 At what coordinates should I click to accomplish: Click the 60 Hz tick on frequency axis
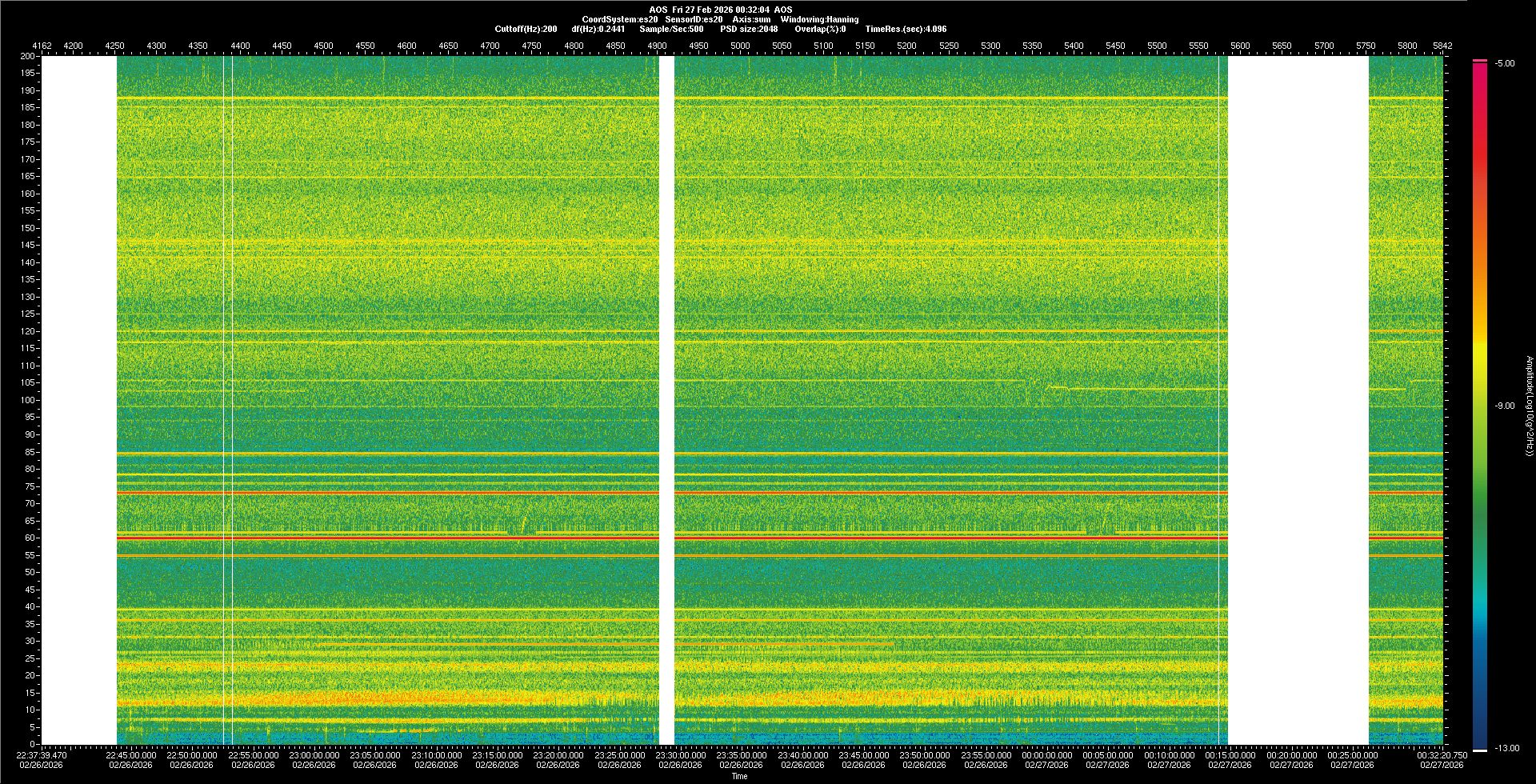click(x=30, y=538)
